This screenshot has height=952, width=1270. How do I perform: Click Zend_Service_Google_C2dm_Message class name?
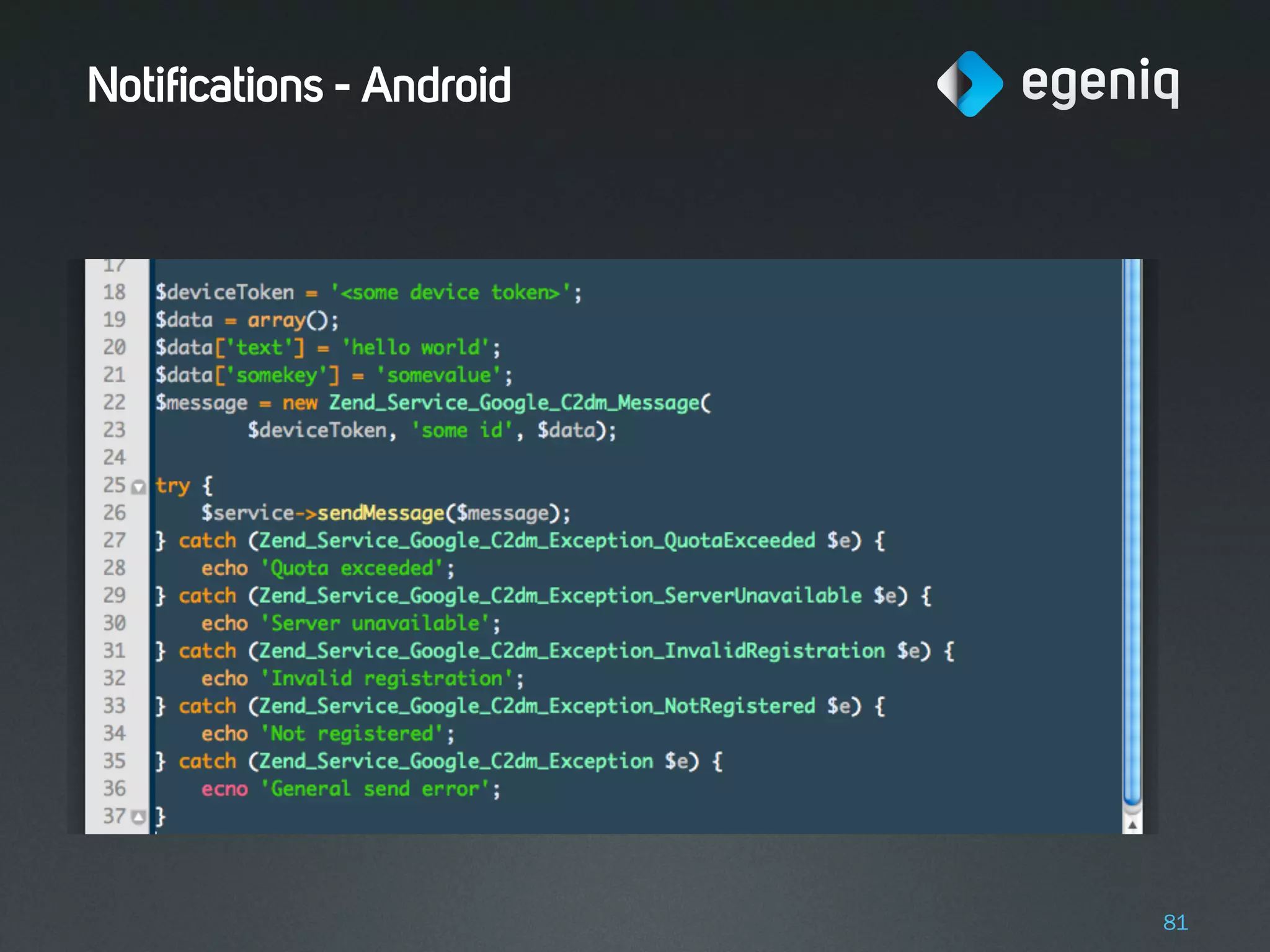514,402
